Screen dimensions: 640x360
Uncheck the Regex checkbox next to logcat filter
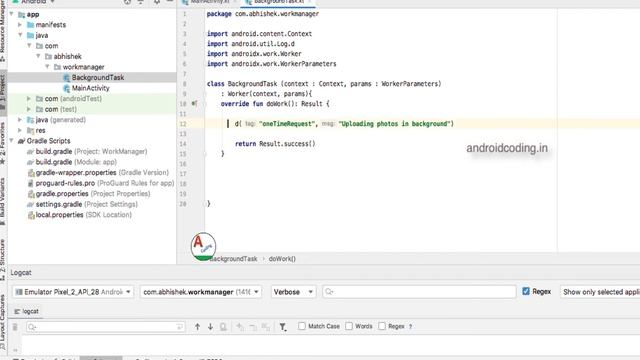click(526, 291)
